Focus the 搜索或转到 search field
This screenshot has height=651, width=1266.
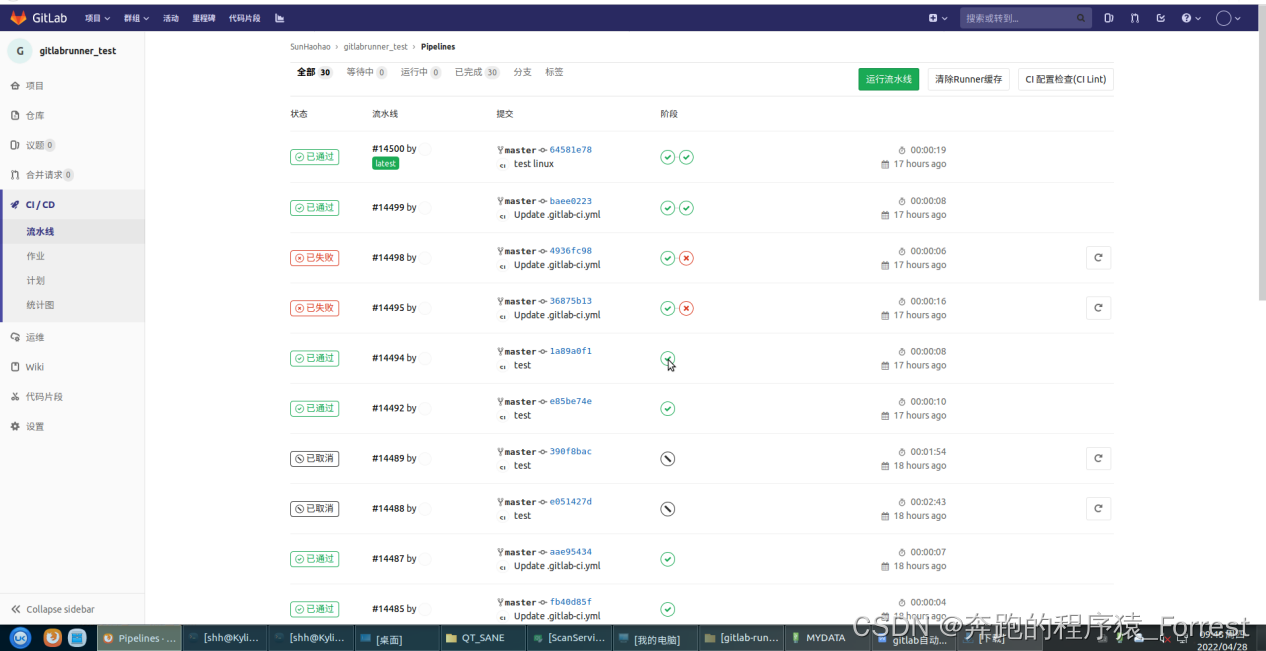1026,18
